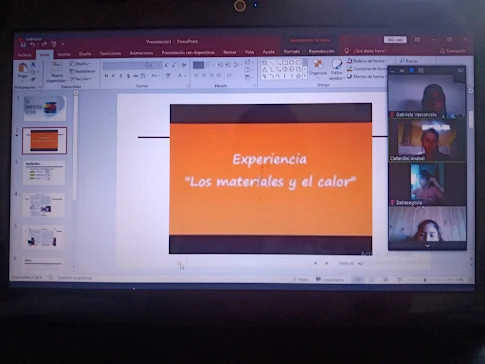Viewport: 485px width, 364px height.
Task: Click the Save icon in quick access toolbar
Action: [23, 44]
